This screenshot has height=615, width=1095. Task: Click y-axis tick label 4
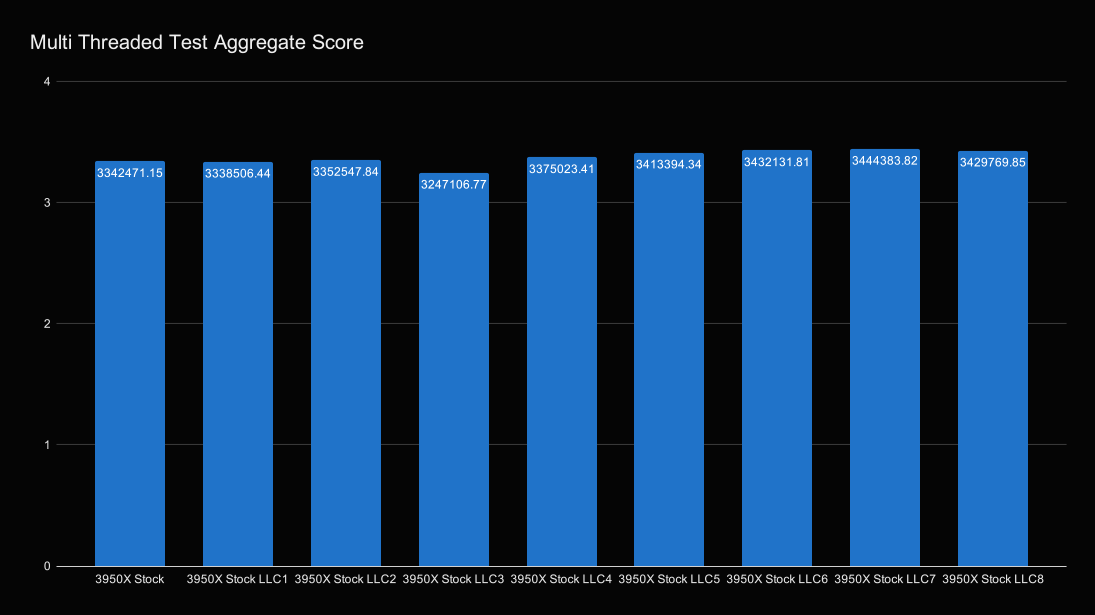47,82
